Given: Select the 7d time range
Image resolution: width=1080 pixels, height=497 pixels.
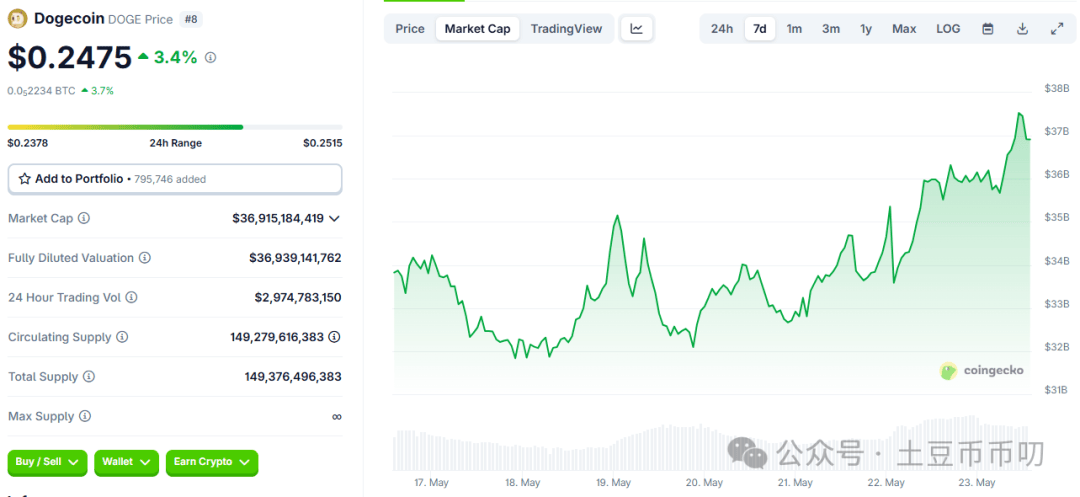Looking at the screenshot, I should click(x=760, y=29).
